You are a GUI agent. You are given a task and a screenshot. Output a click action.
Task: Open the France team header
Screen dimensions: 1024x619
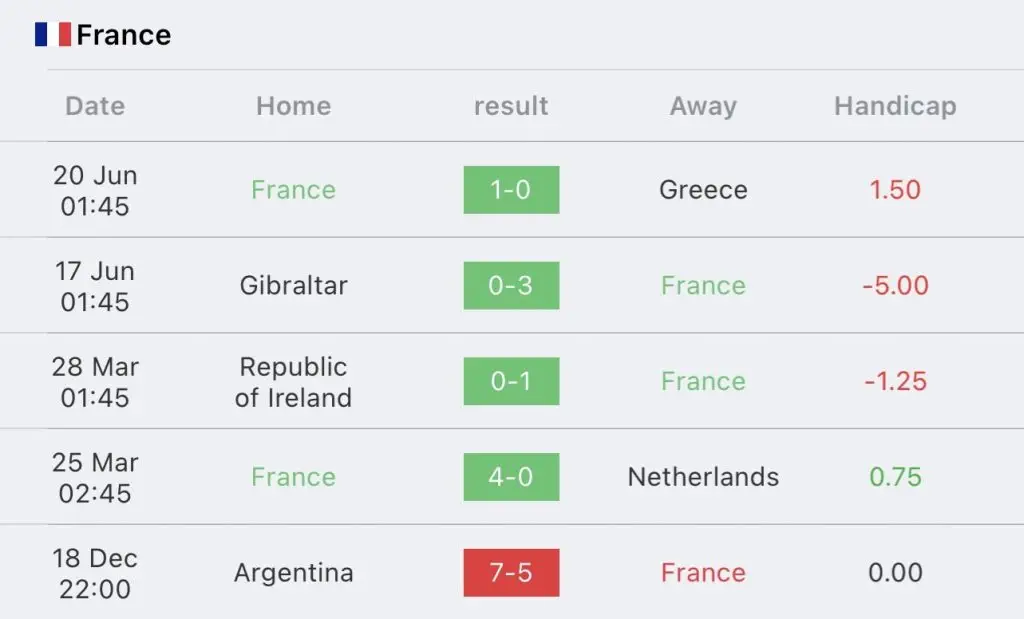[123, 35]
